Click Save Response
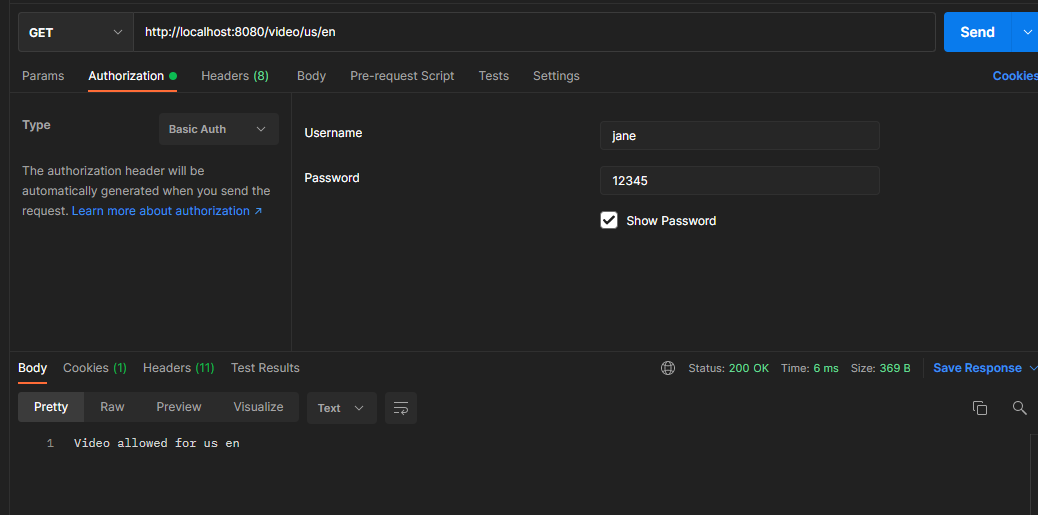The height and width of the screenshot is (515, 1038). click(x=977, y=368)
